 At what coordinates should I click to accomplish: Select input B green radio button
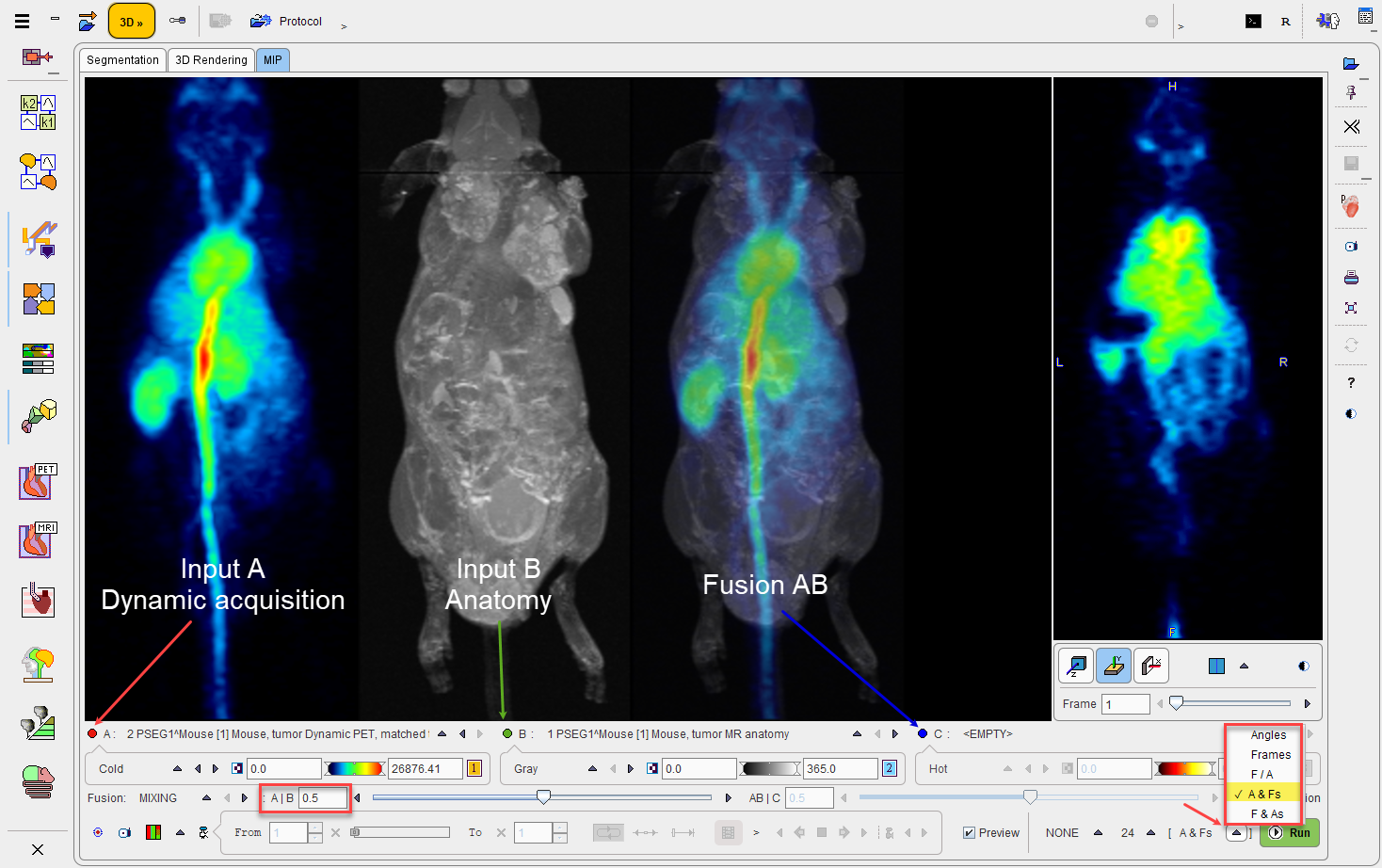507,734
